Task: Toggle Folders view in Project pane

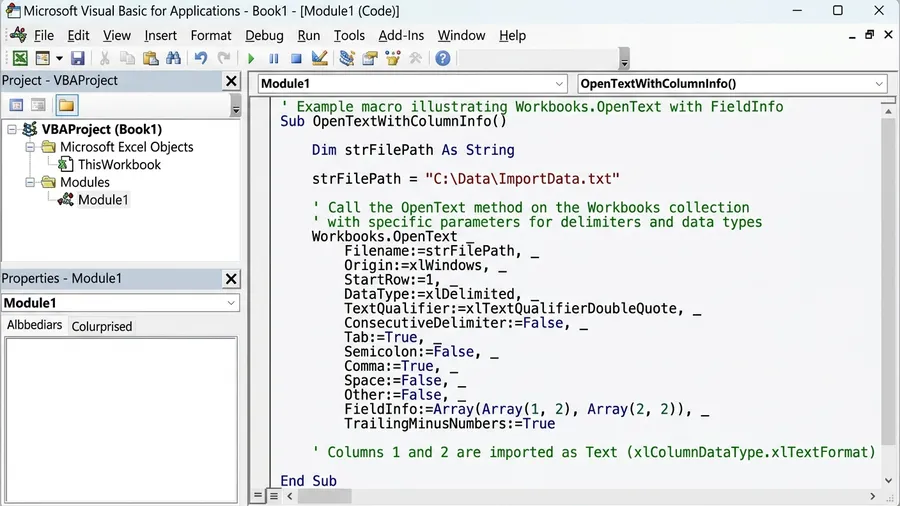Action: (x=66, y=105)
